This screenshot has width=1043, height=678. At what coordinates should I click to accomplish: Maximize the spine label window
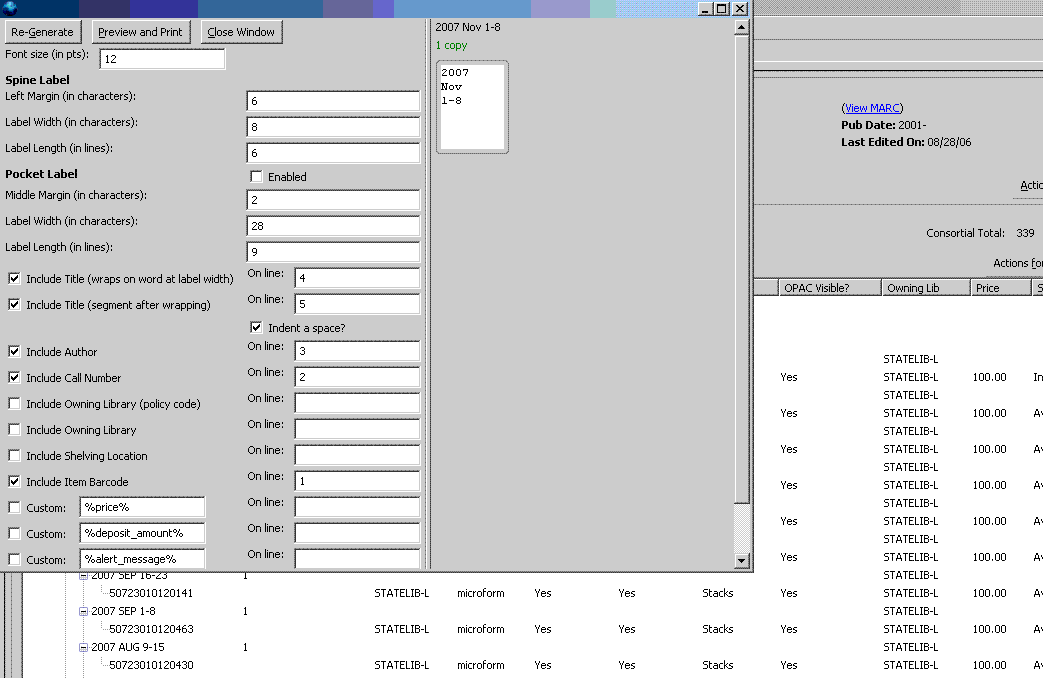coord(722,8)
